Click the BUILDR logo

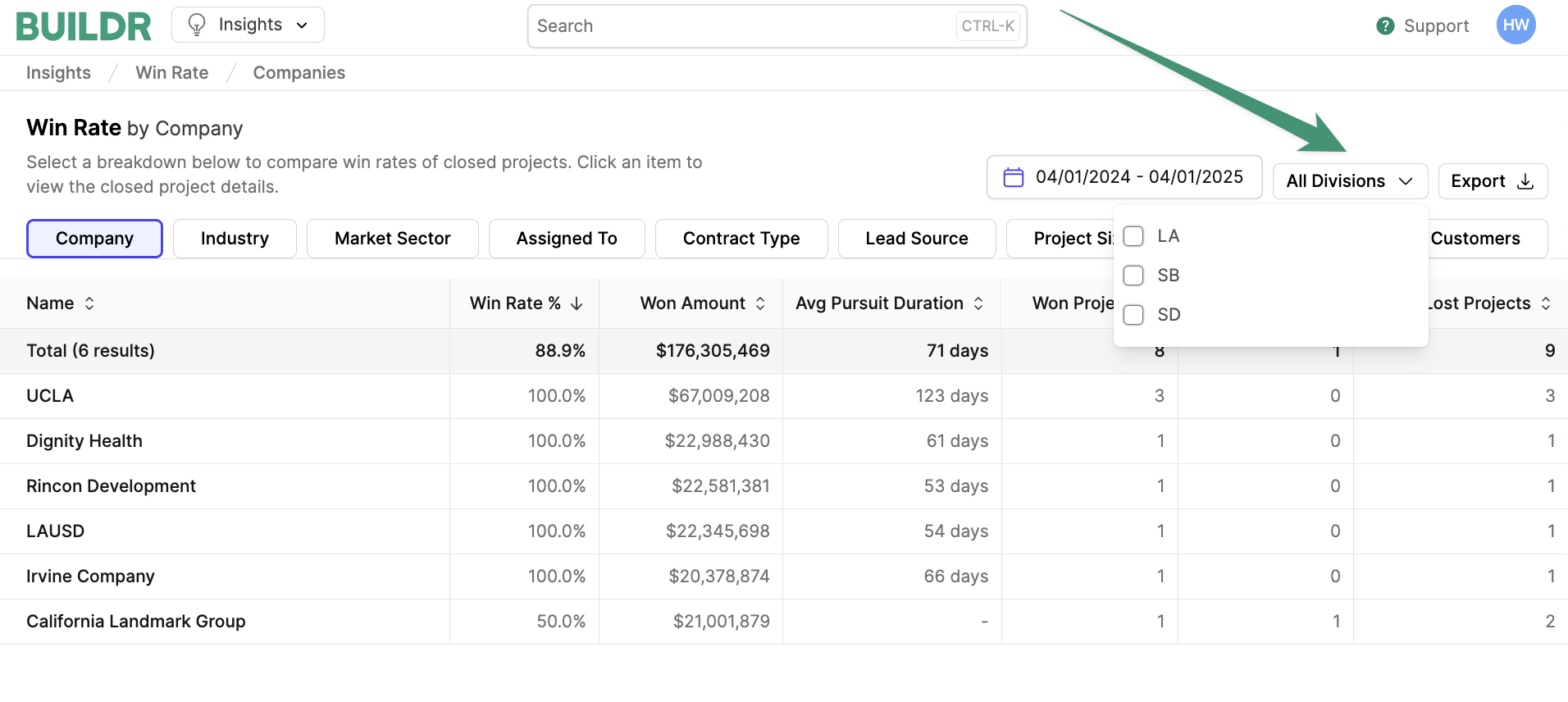84,26
